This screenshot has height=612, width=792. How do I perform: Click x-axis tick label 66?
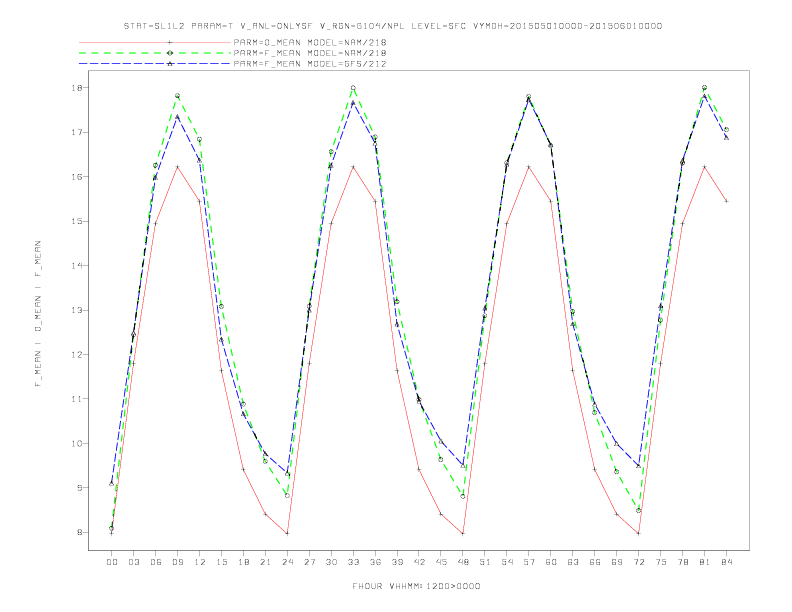tap(595, 562)
